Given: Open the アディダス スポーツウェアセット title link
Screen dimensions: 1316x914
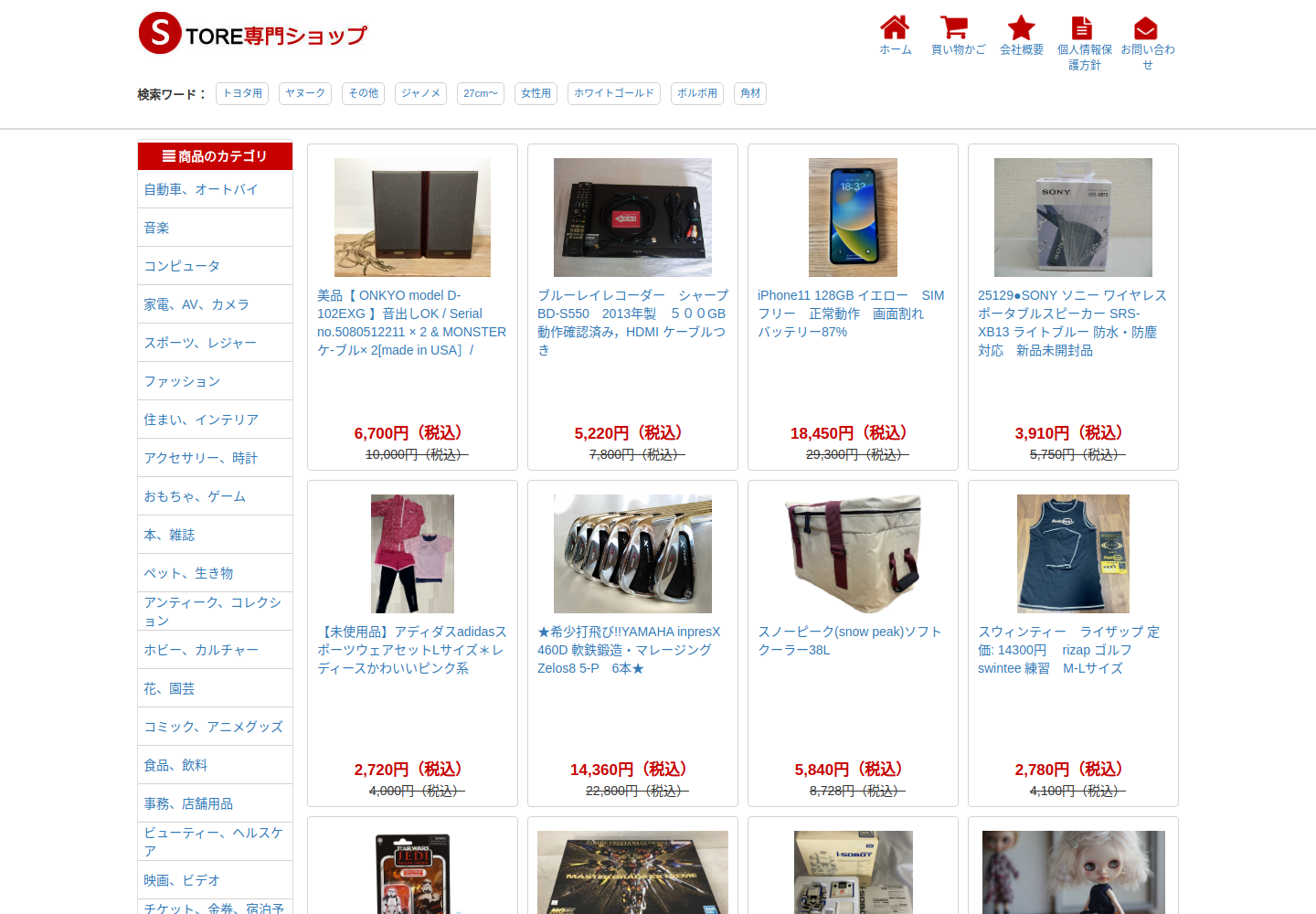Looking at the screenshot, I should pyautogui.click(x=412, y=650).
